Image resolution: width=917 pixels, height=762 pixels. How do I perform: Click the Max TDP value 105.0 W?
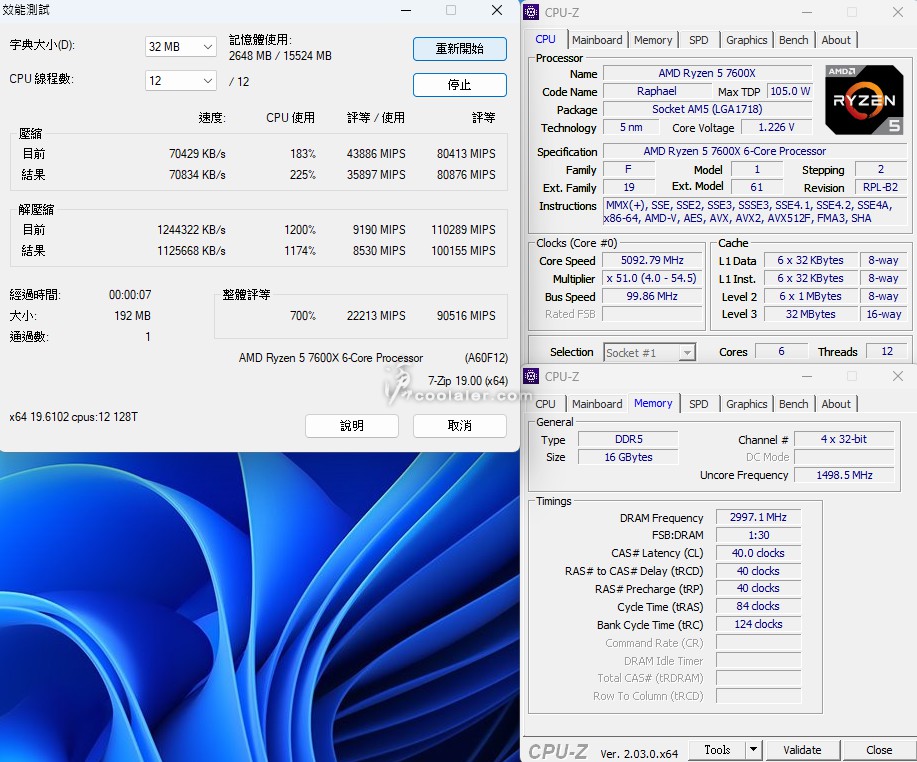790,91
